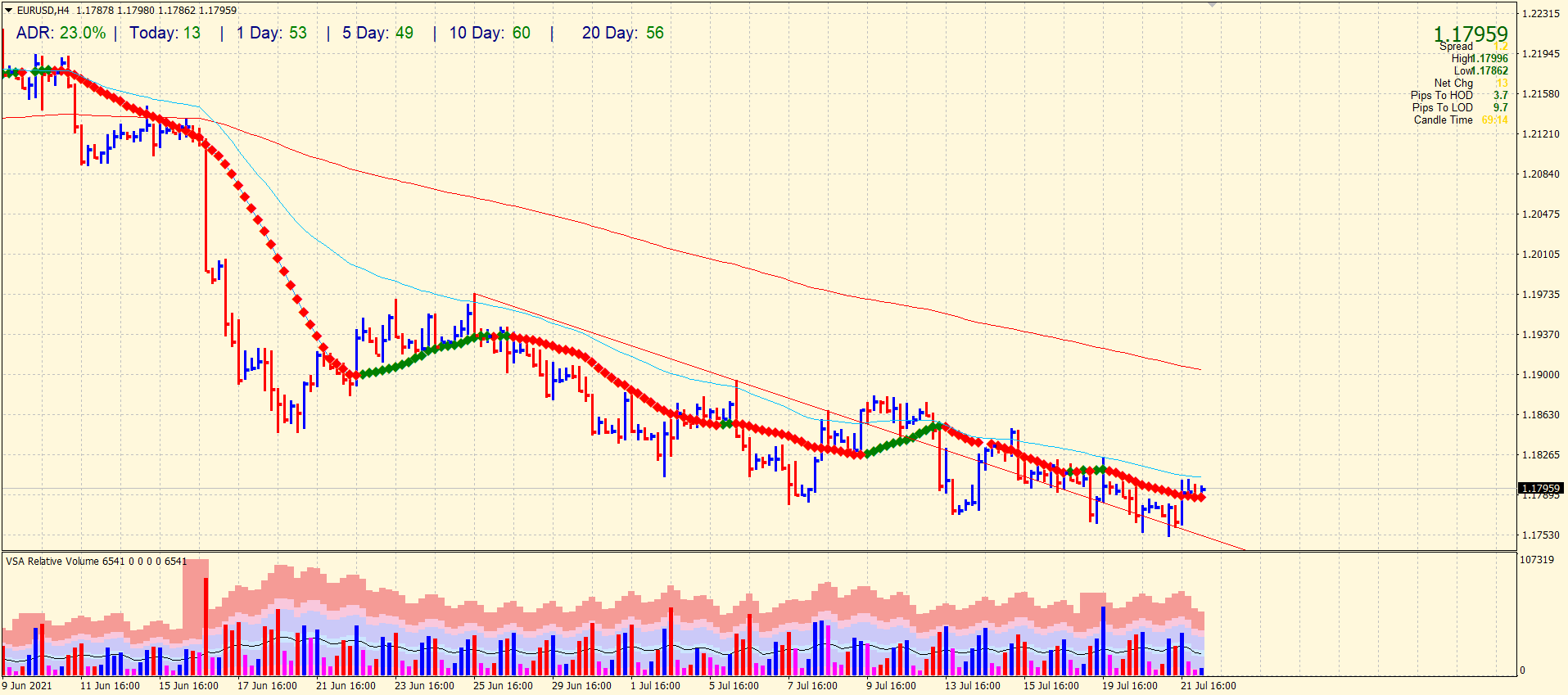Click the 9 Jul 16:00 time label
Screen dimensions: 1568x695
[891, 686]
